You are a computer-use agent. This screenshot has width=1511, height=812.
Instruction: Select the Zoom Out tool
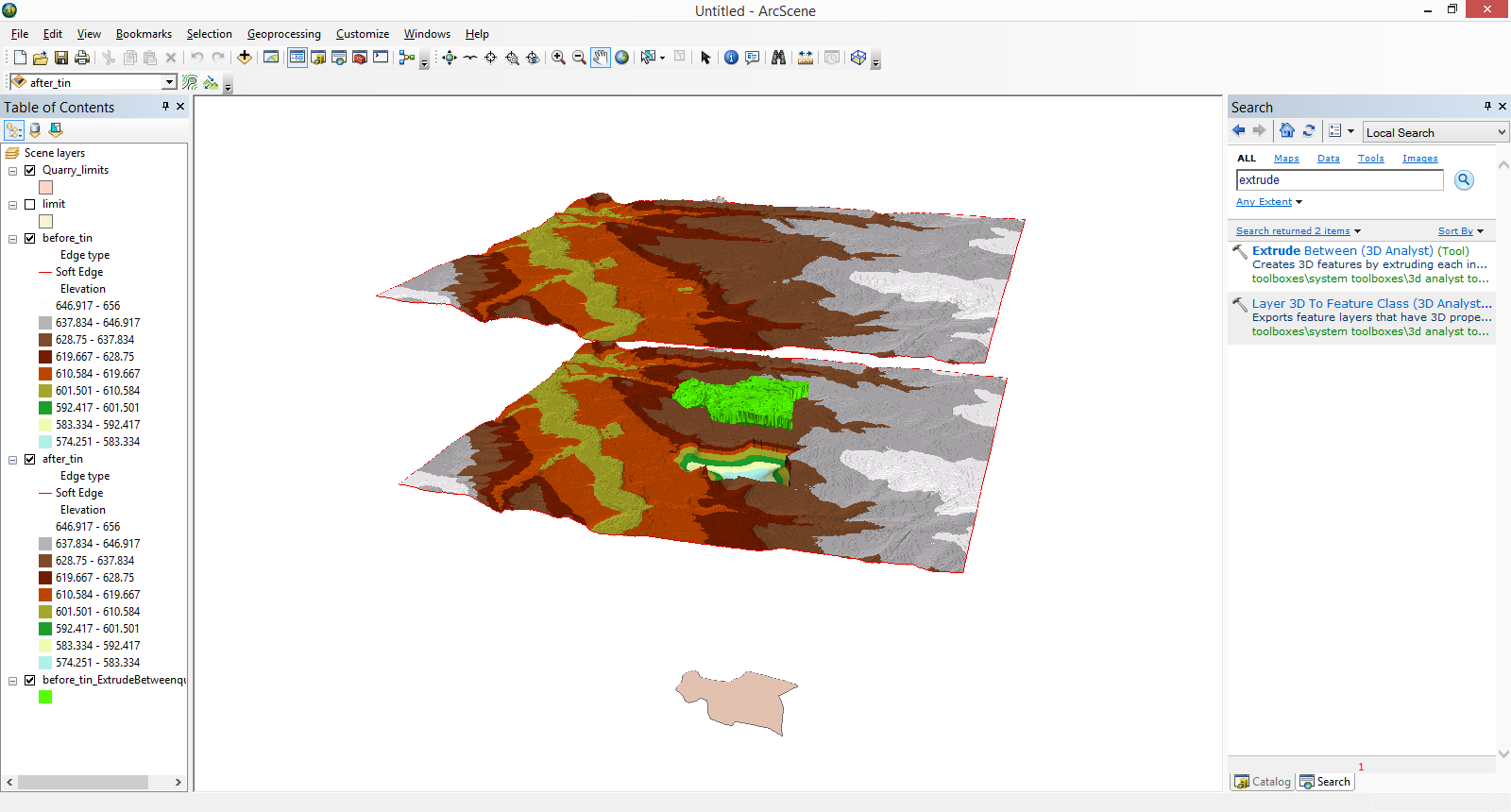pyautogui.click(x=580, y=58)
